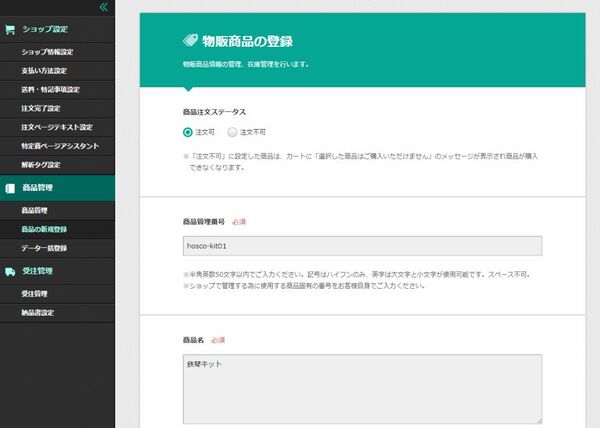Click the 商品管理番号 field containing hosco-kit01

click(362, 246)
